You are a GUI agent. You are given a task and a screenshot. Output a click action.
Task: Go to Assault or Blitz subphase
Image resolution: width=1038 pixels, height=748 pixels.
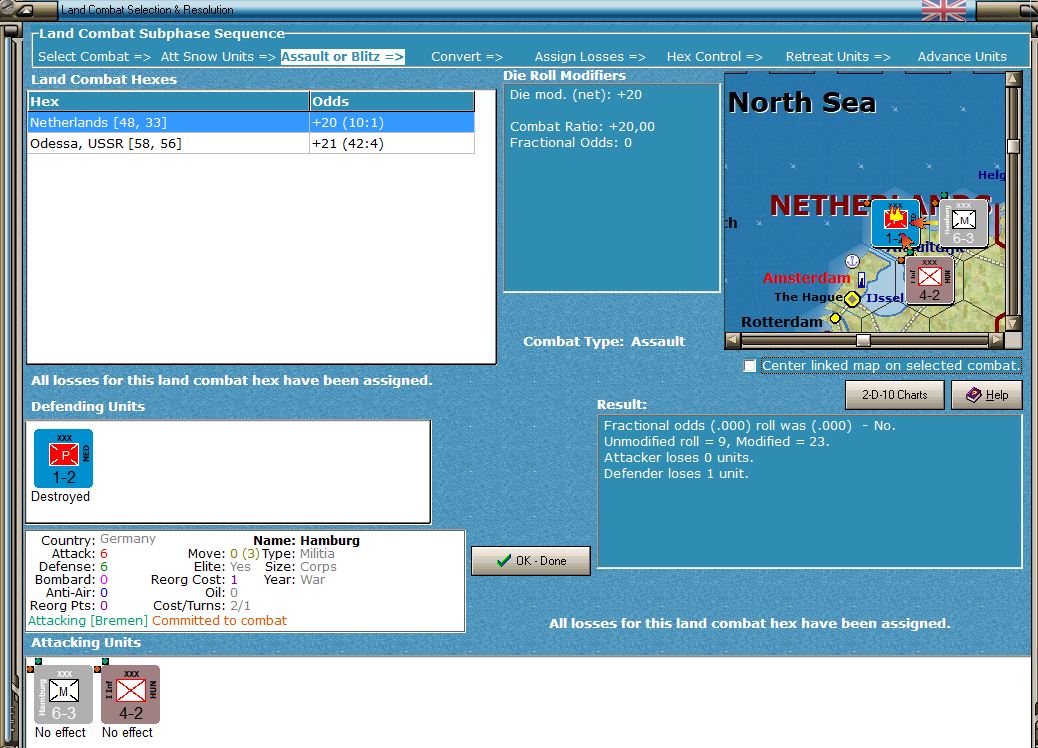click(342, 57)
